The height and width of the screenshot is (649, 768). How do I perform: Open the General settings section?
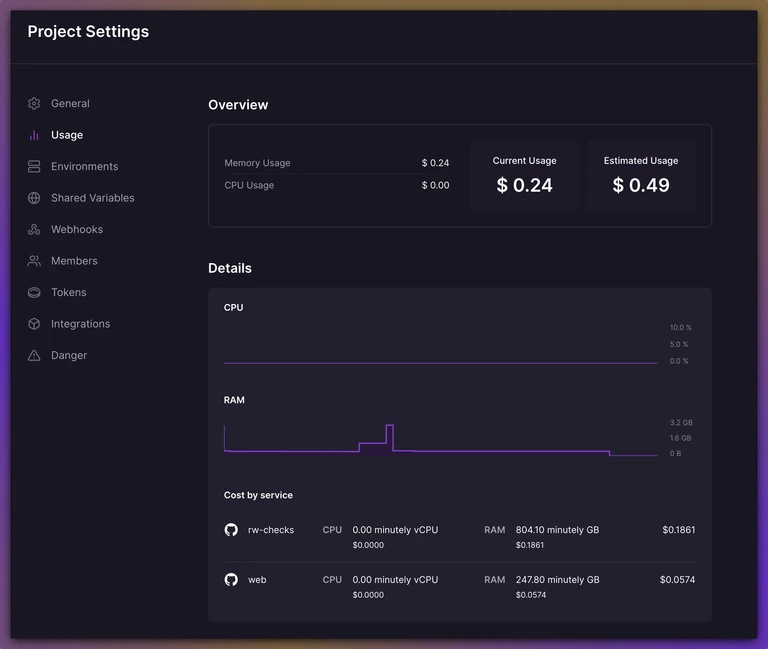(70, 103)
